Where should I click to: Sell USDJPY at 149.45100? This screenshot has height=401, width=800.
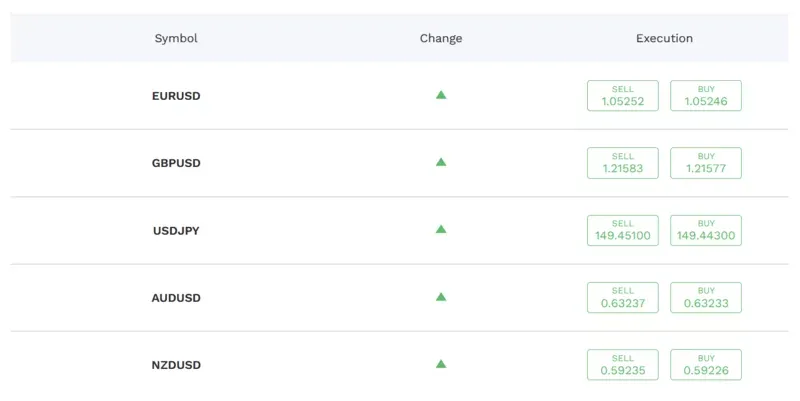pyautogui.click(x=622, y=230)
